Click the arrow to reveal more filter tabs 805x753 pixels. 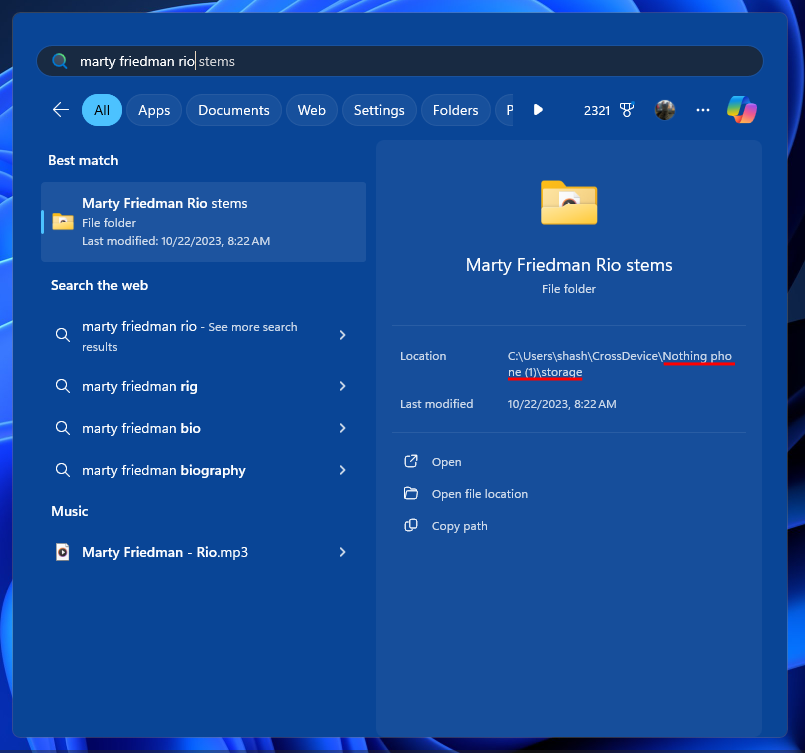click(x=538, y=110)
